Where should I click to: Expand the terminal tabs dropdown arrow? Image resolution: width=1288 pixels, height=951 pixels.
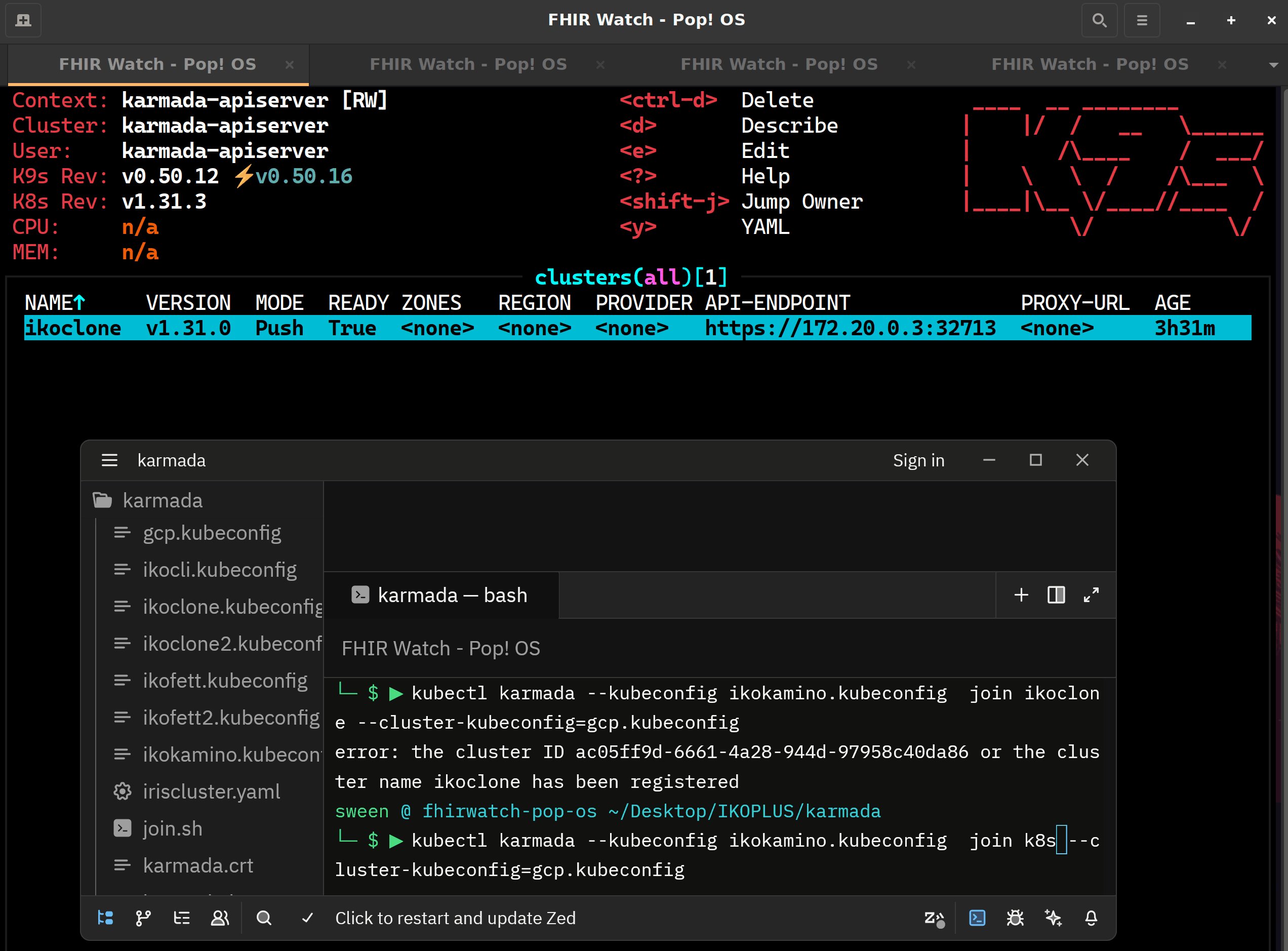[1274, 64]
